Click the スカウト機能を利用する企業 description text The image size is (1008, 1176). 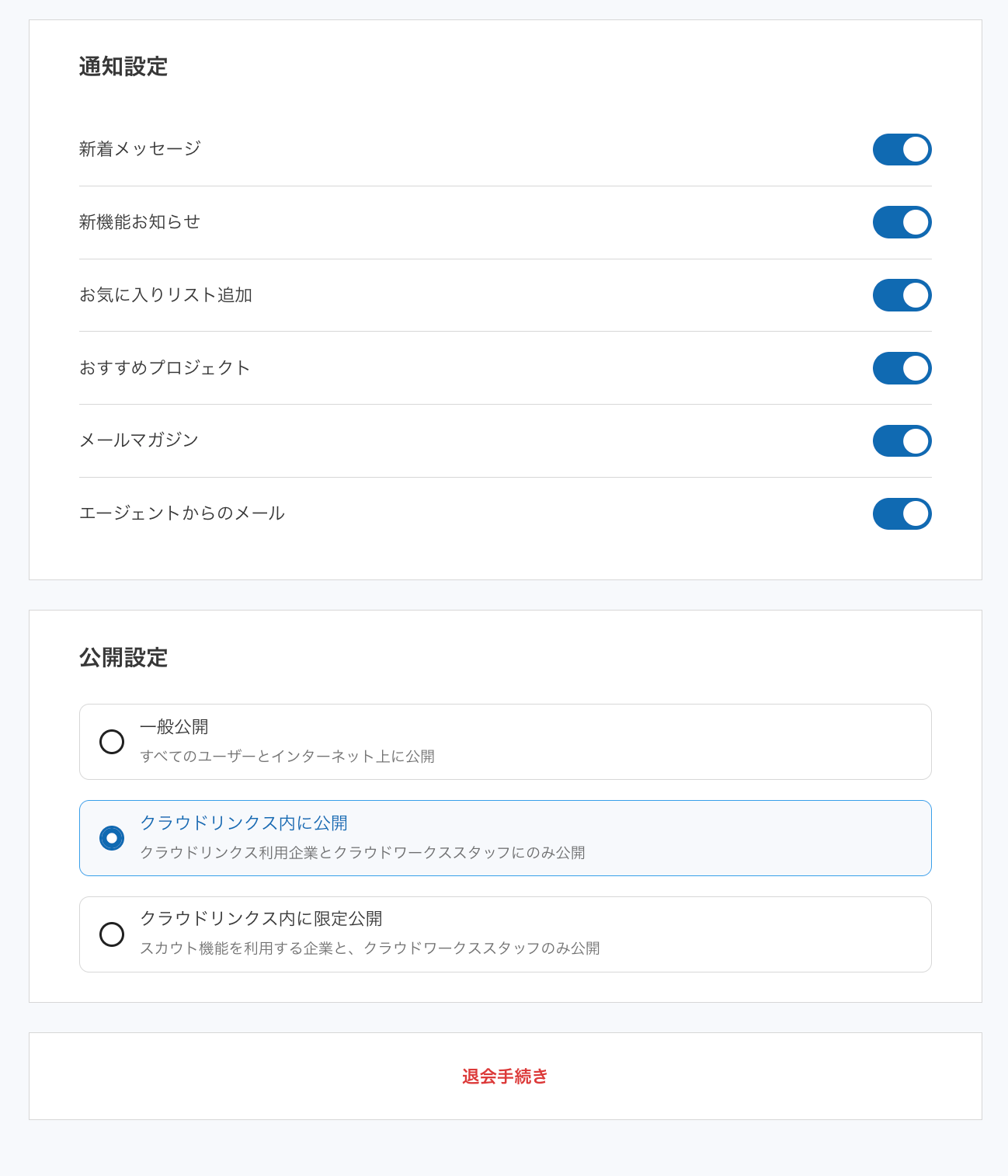click(x=370, y=948)
